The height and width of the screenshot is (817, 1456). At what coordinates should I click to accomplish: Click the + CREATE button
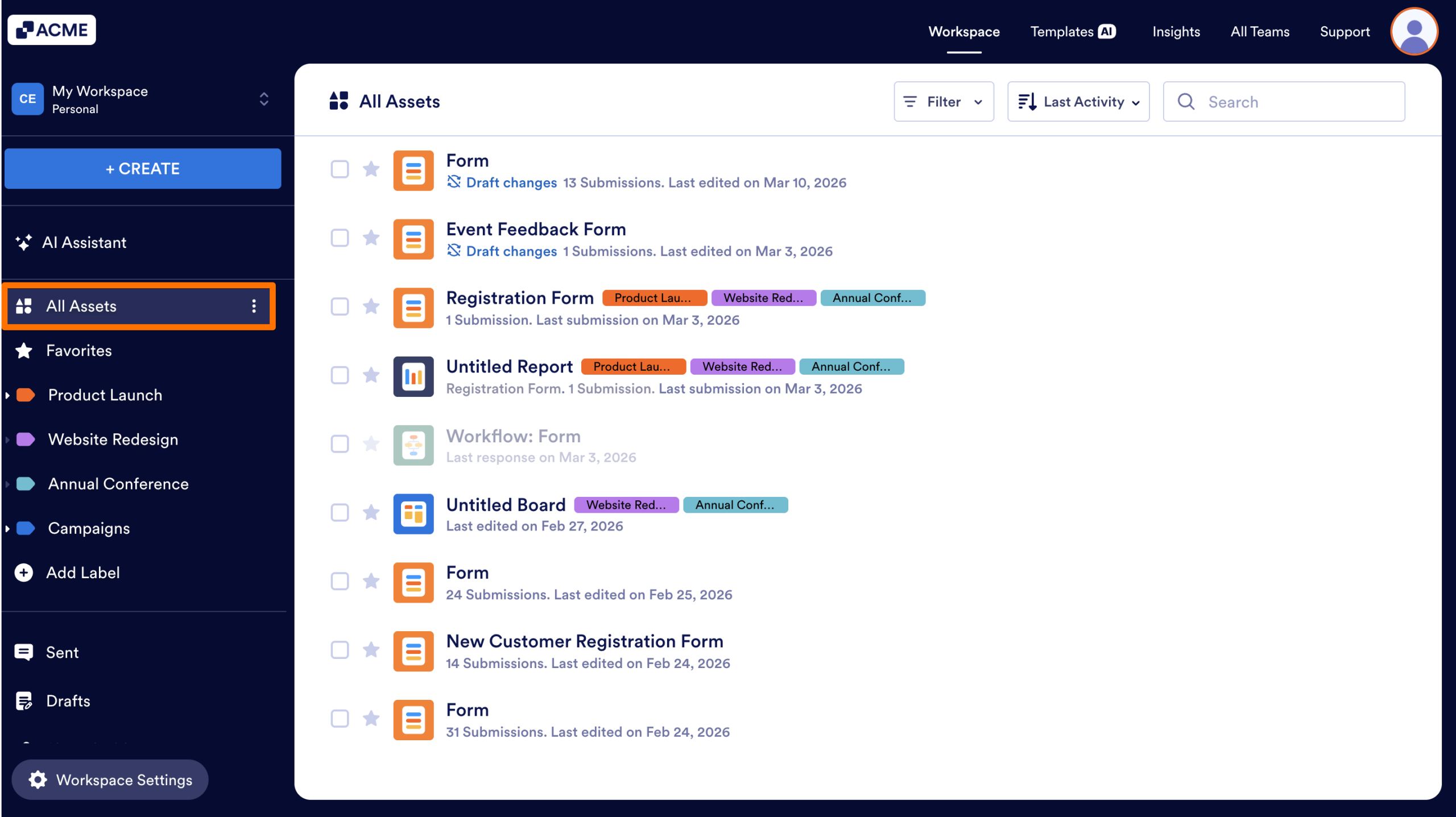click(142, 168)
